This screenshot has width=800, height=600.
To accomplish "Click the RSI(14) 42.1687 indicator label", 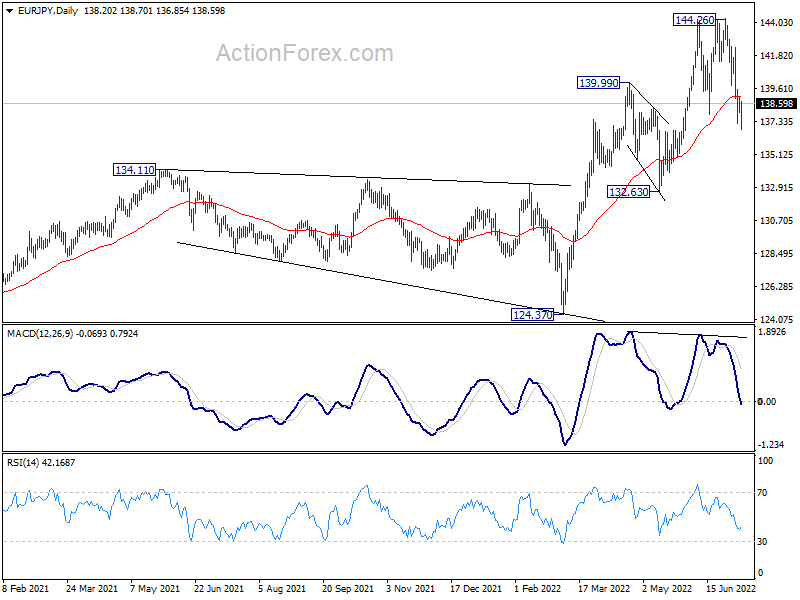I will tap(41, 463).
